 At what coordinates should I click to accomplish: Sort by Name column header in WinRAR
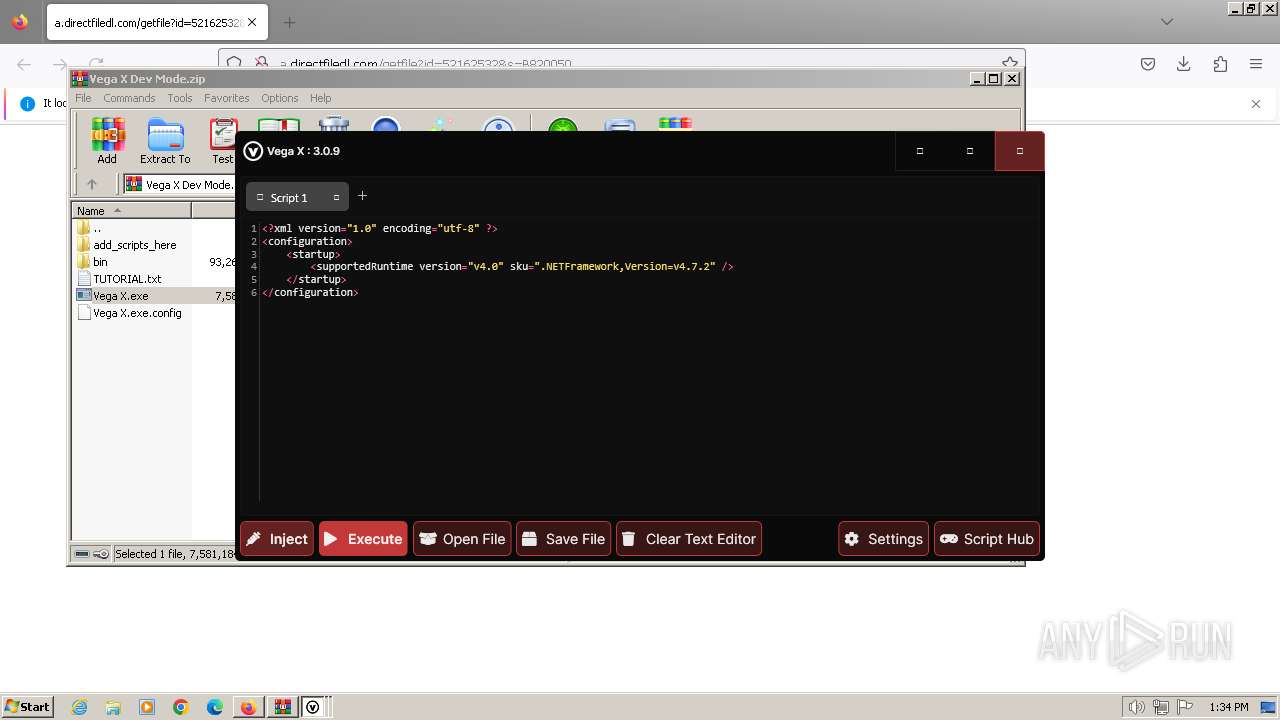coord(132,211)
